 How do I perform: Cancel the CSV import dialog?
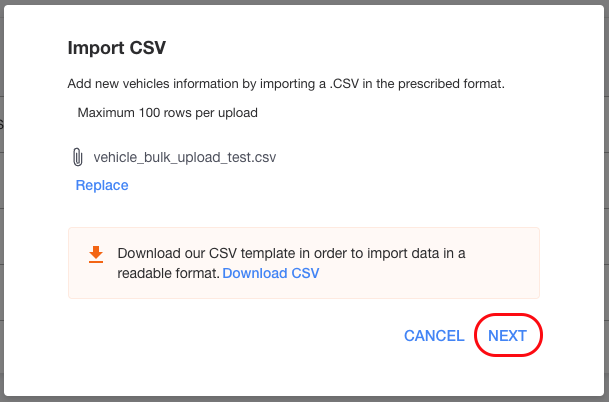pyautogui.click(x=434, y=336)
